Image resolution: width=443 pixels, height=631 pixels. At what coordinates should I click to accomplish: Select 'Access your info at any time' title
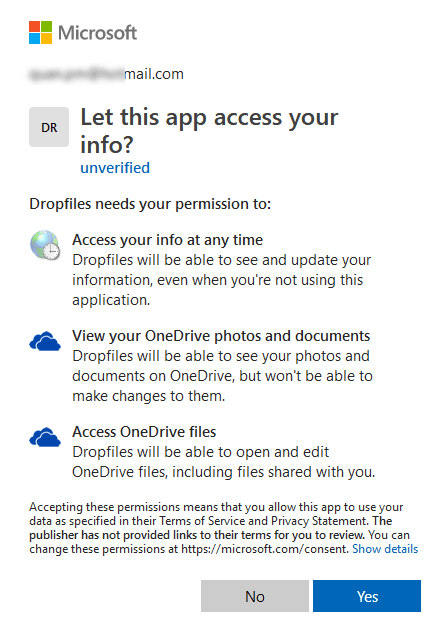tap(167, 240)
